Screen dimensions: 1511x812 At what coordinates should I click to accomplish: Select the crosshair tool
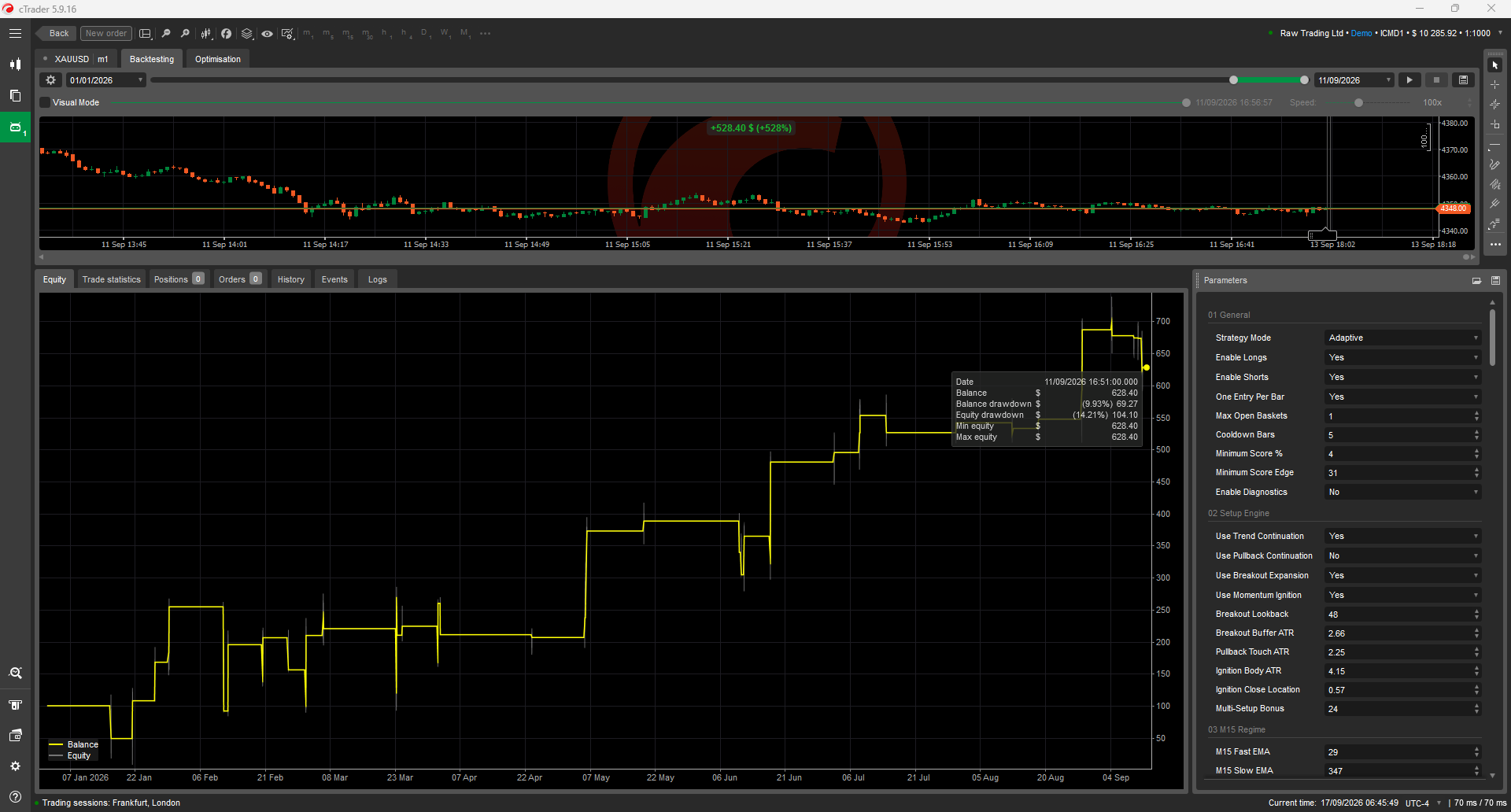tap(1495, 85)
